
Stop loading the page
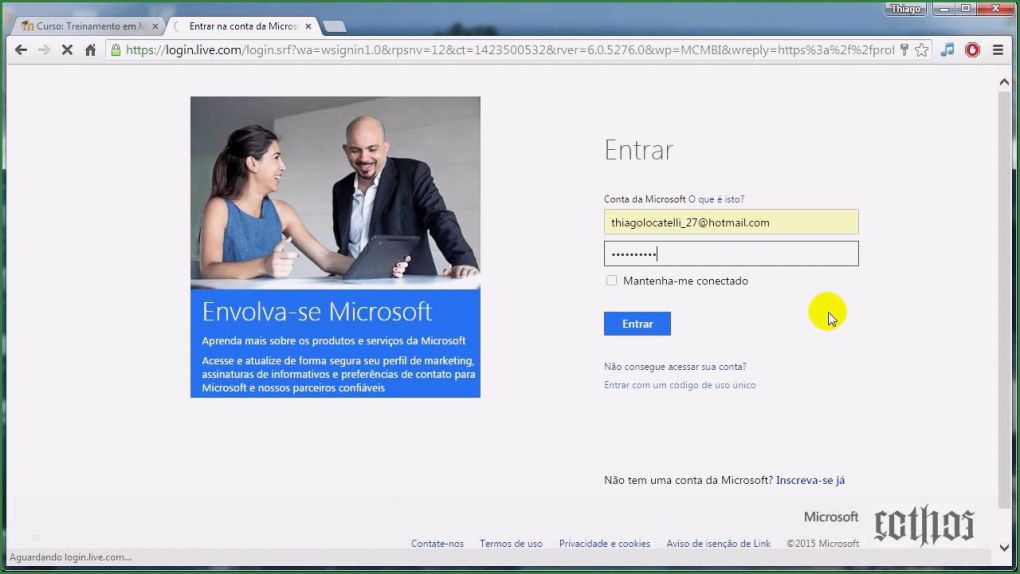coord(67,49)
